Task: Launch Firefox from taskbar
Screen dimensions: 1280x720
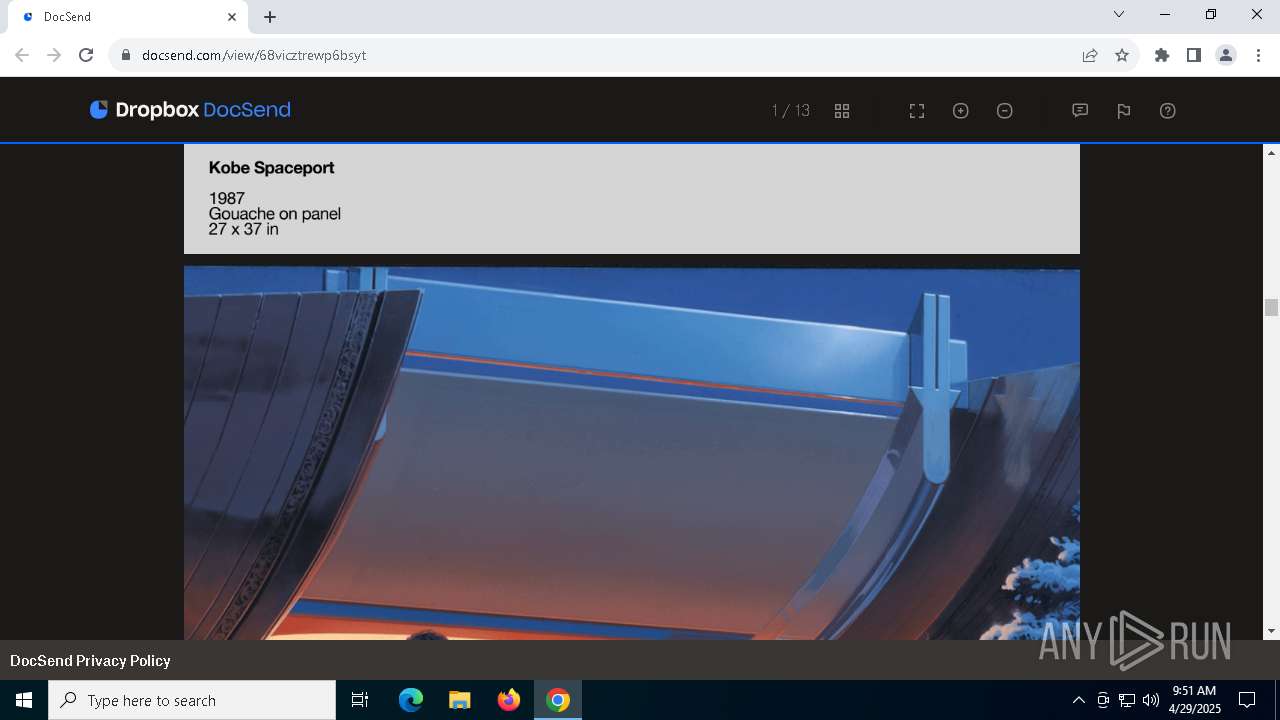Action: coord(509,700)
